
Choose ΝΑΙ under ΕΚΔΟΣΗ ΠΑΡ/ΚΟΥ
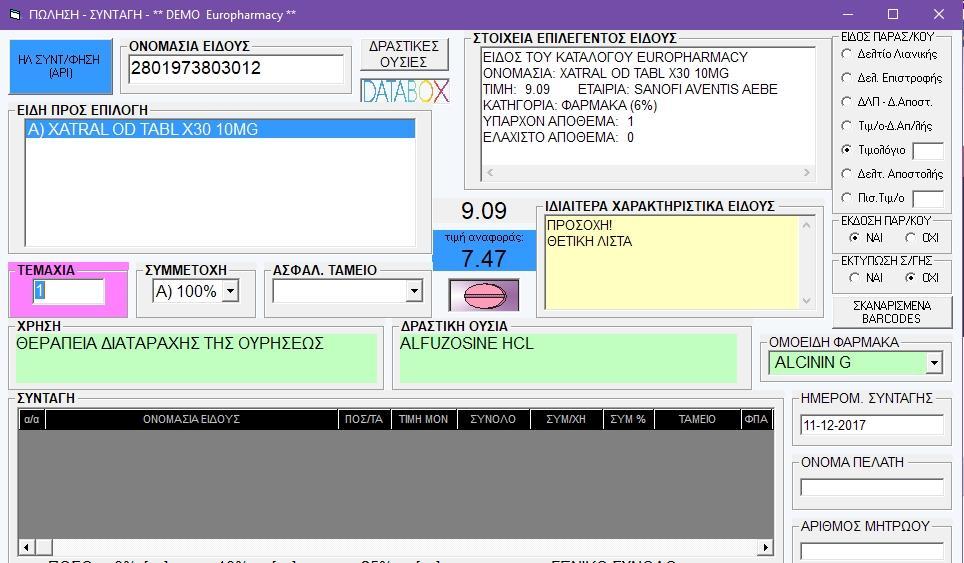coord(854,237)
